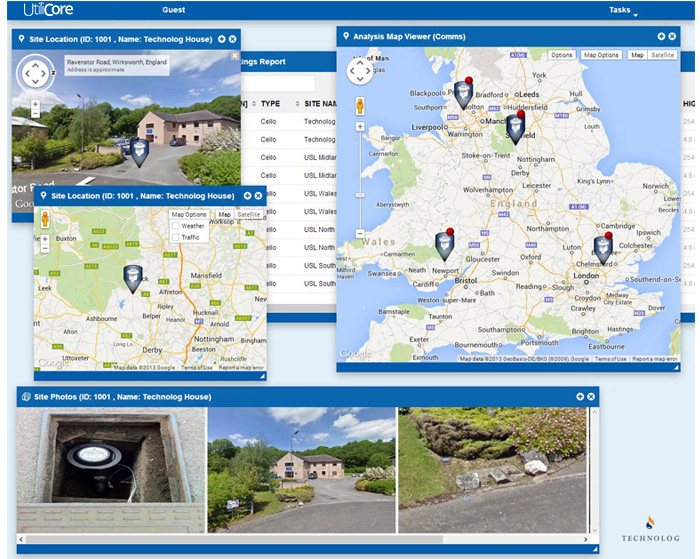Select Pegman in the Analysis Map Viewer

(x=360, y=106)
